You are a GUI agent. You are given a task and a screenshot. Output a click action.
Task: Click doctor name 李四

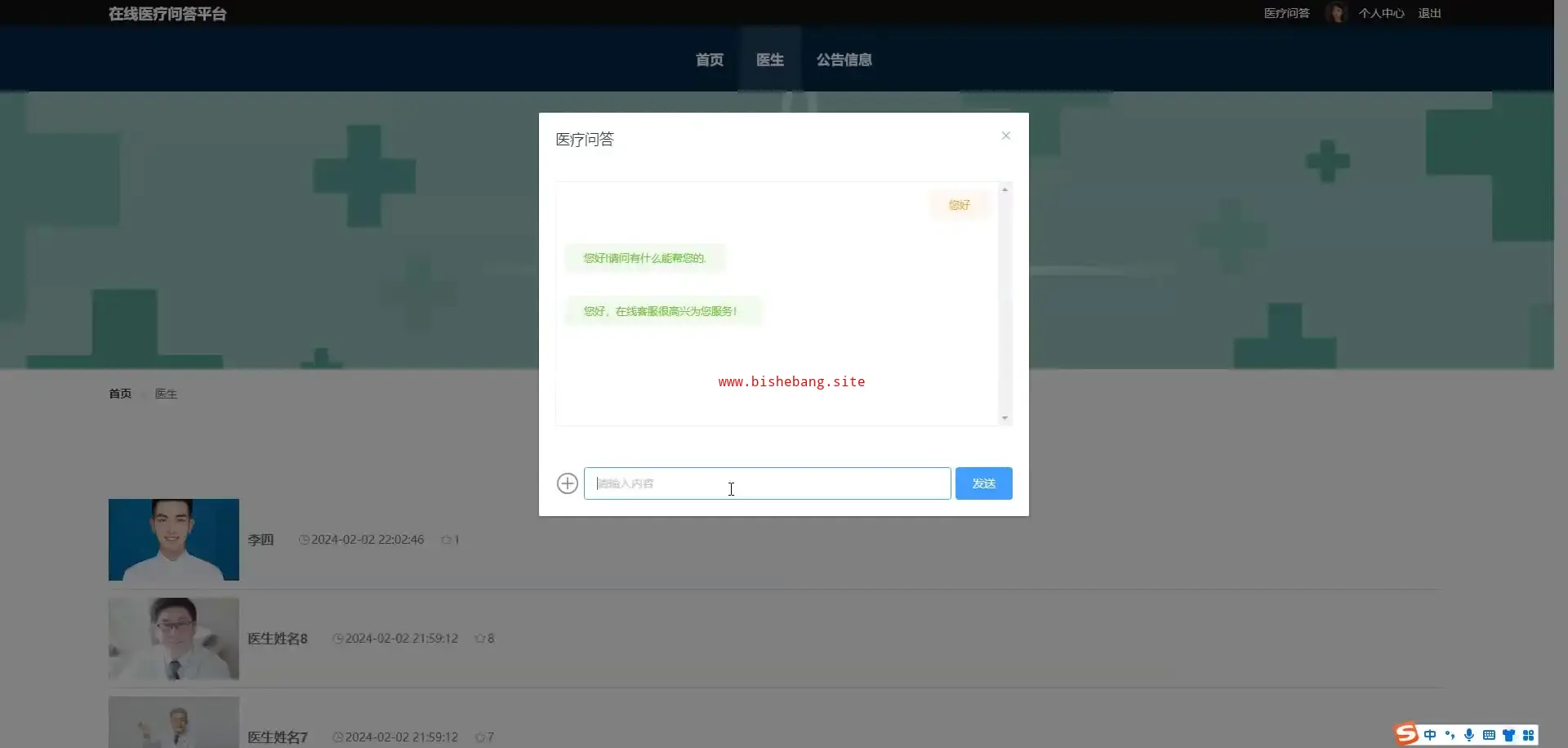coord(261,540)
